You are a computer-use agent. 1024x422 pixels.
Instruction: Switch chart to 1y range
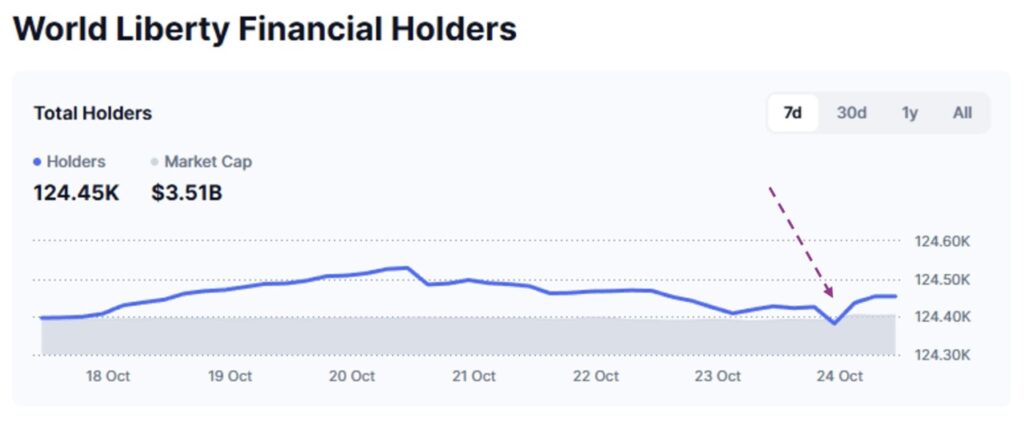pyautogui.click(x=910, y=113)
